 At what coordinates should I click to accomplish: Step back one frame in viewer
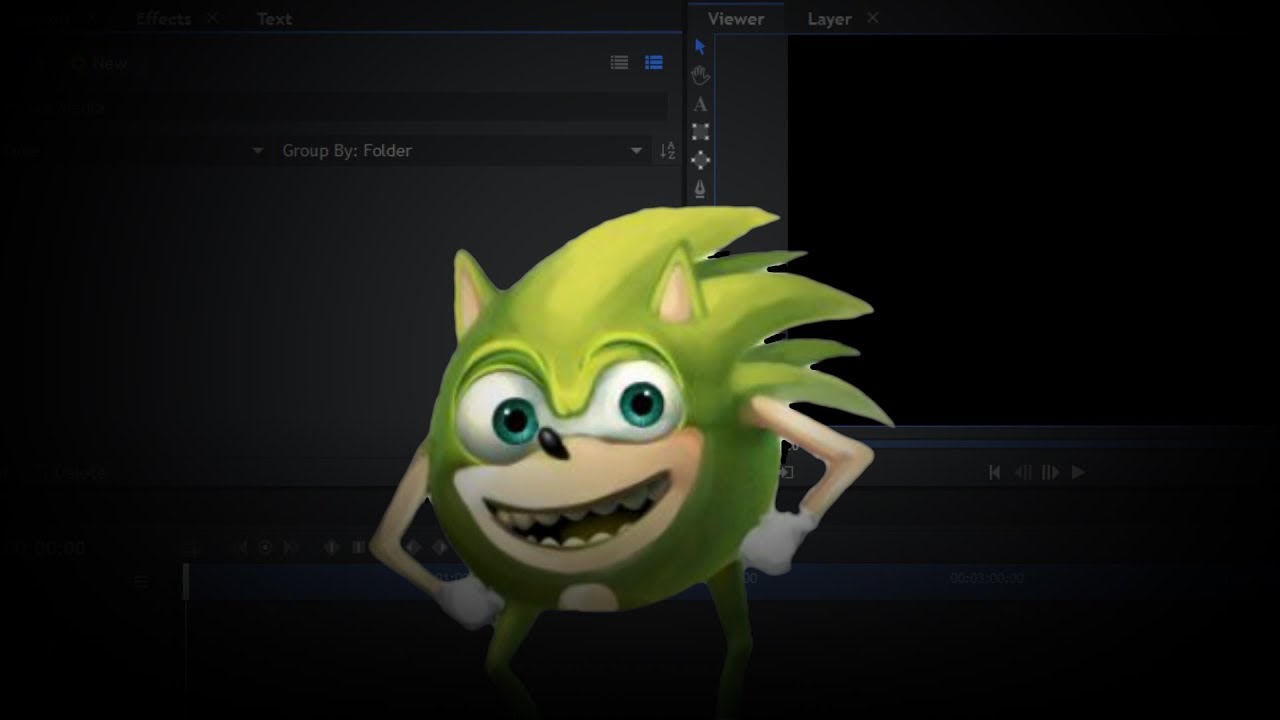coord(1023,472)
